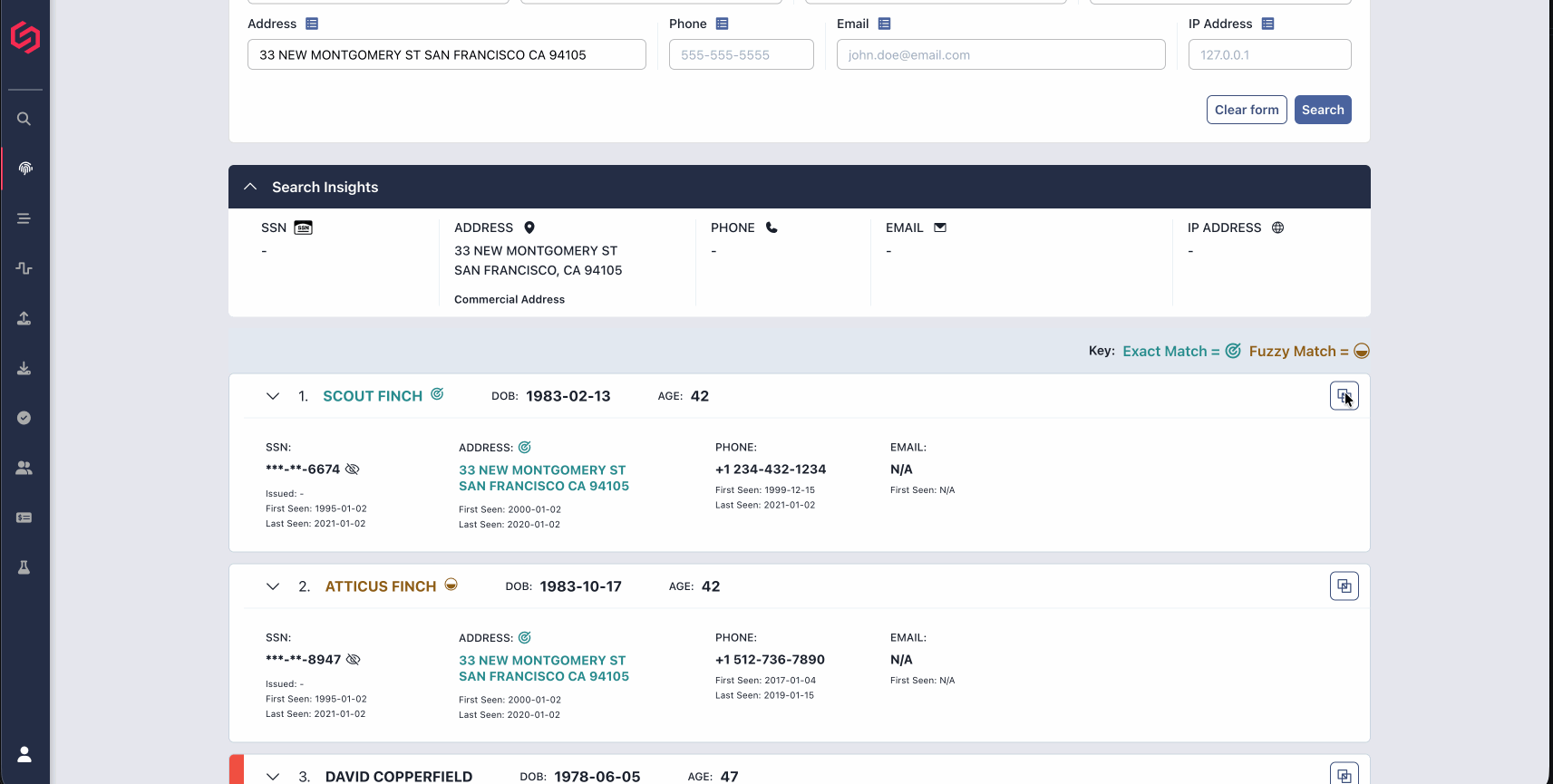This screenshot has width=1553, height=784.
Task: Click the IP Address input field
Action: [x=1270, y=54]
